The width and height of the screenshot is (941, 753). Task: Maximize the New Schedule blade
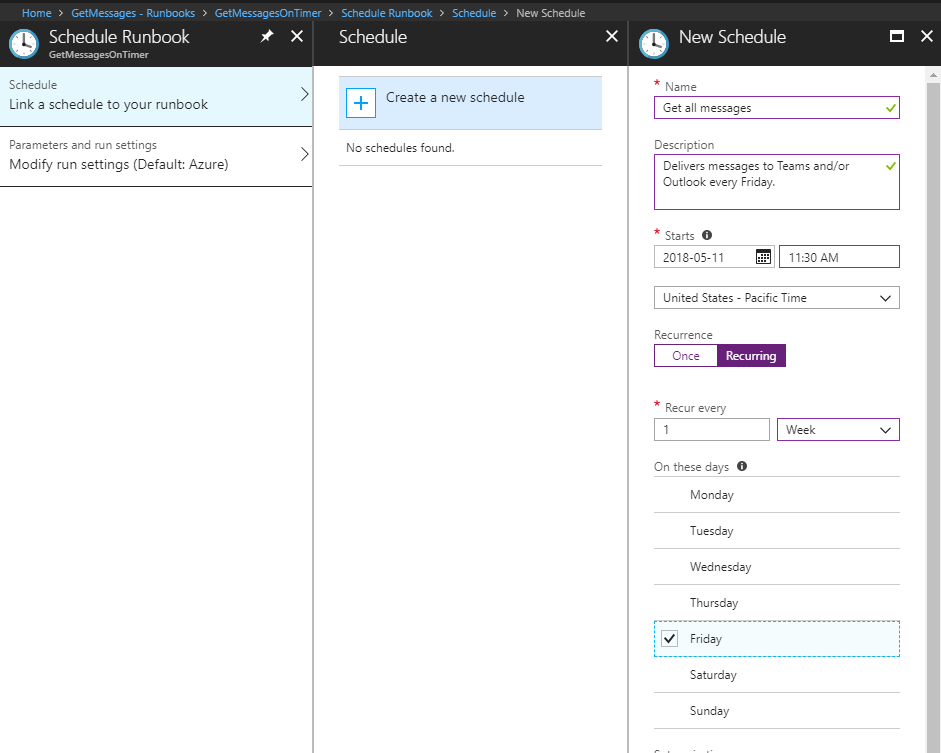point(897,37)
